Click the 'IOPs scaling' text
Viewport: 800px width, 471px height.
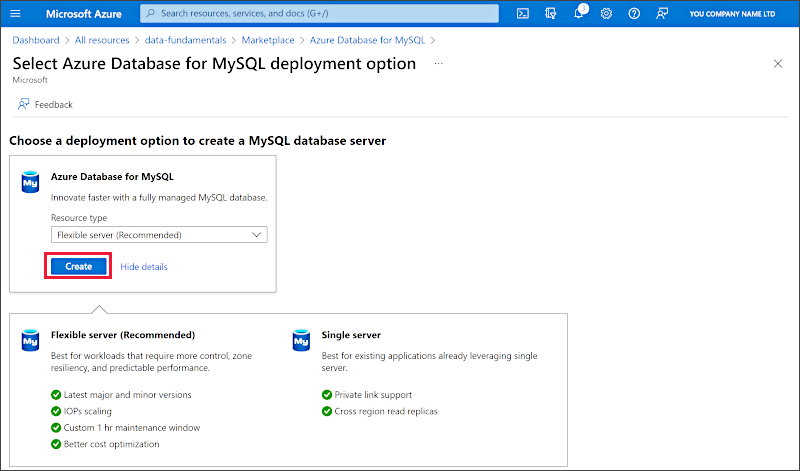coord(88,411)
